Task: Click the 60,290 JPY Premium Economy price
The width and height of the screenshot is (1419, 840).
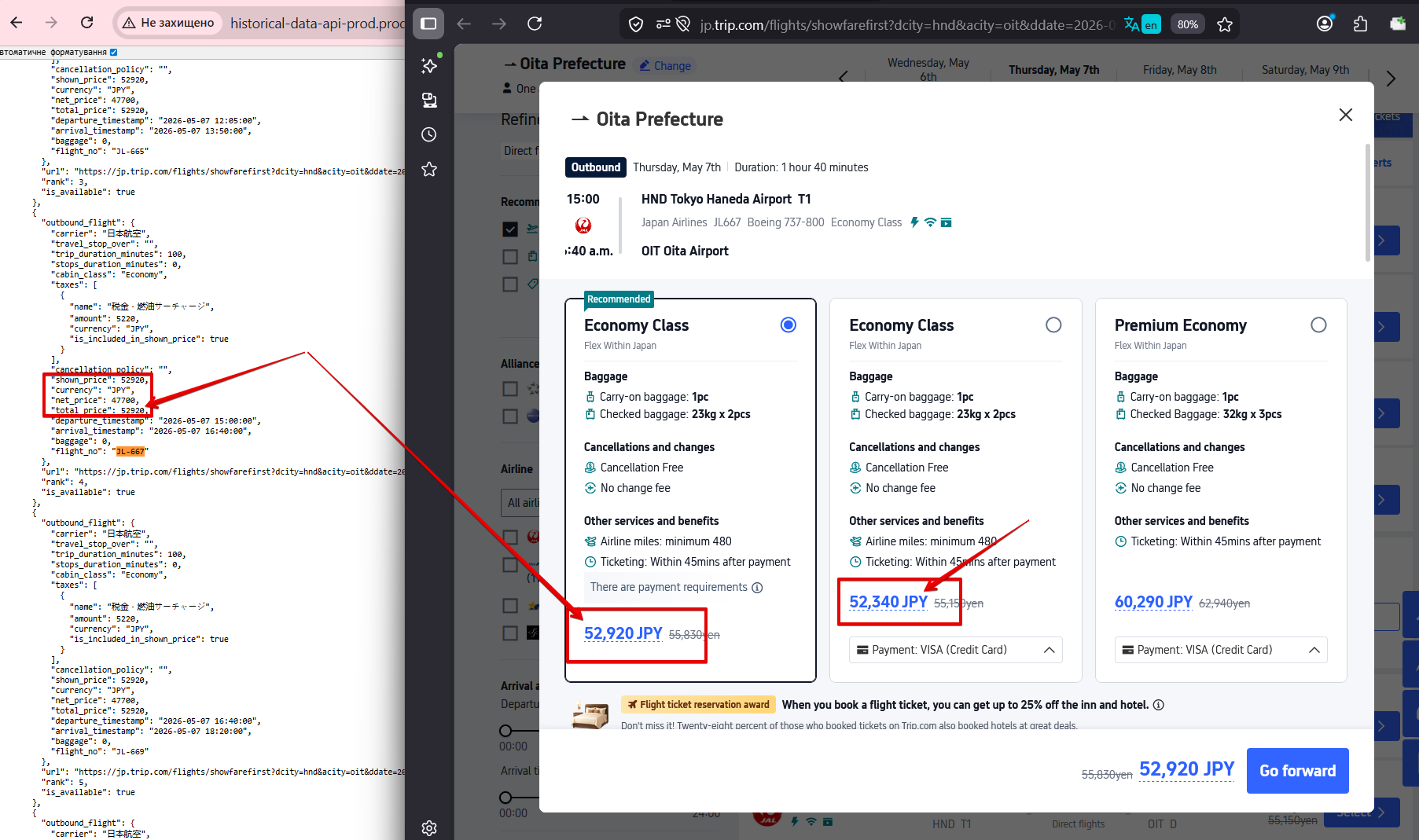Action: [x=1153, y=602]
